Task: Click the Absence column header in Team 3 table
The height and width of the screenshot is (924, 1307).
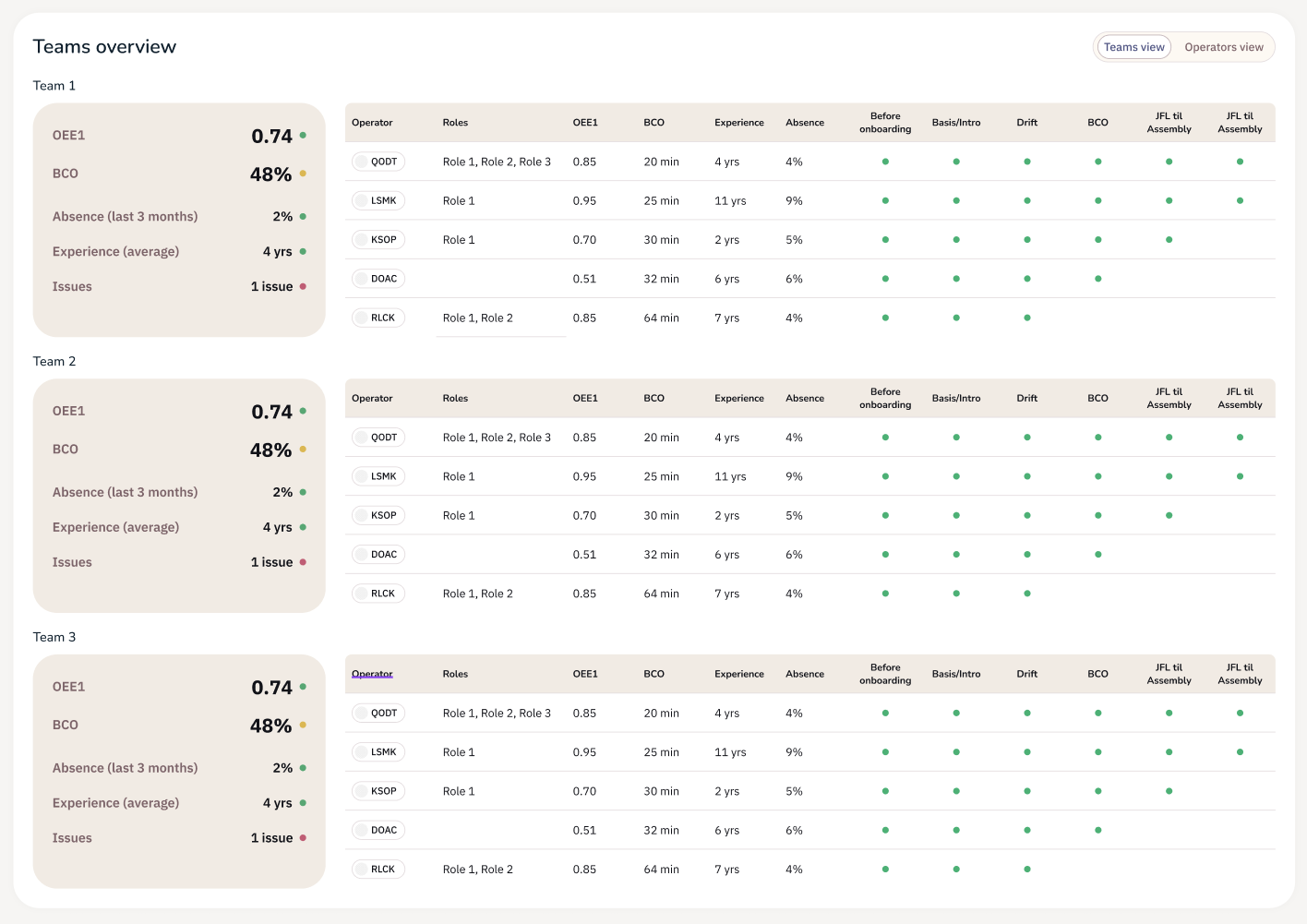Action: 805,674
